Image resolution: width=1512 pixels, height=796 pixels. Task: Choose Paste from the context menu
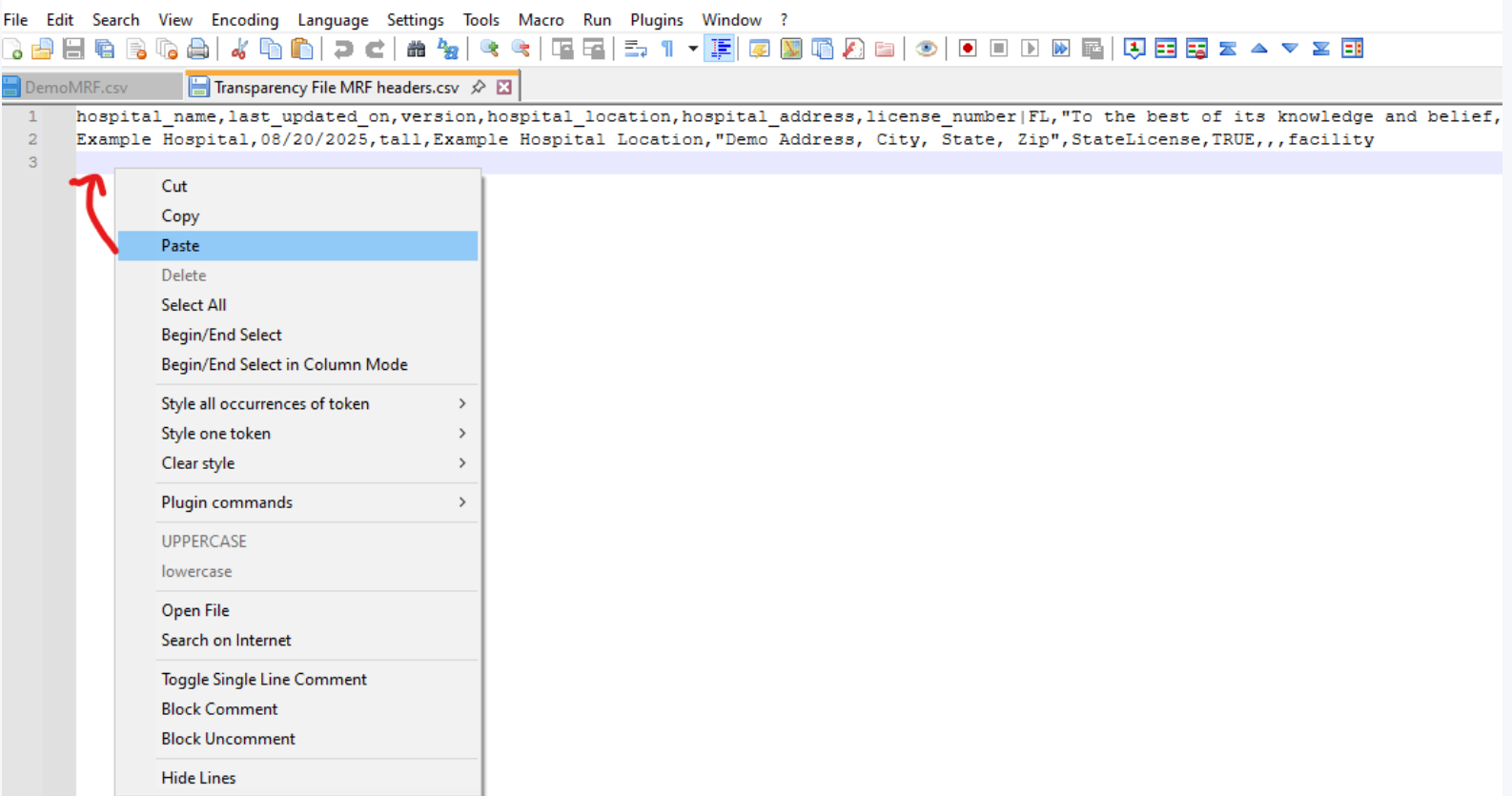click(x=297, y=245)
